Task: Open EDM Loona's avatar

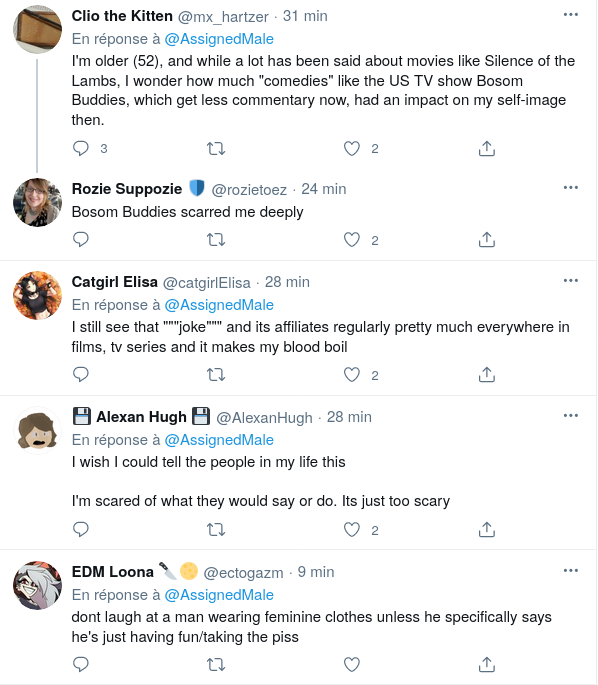Action: tap(38, 585)
